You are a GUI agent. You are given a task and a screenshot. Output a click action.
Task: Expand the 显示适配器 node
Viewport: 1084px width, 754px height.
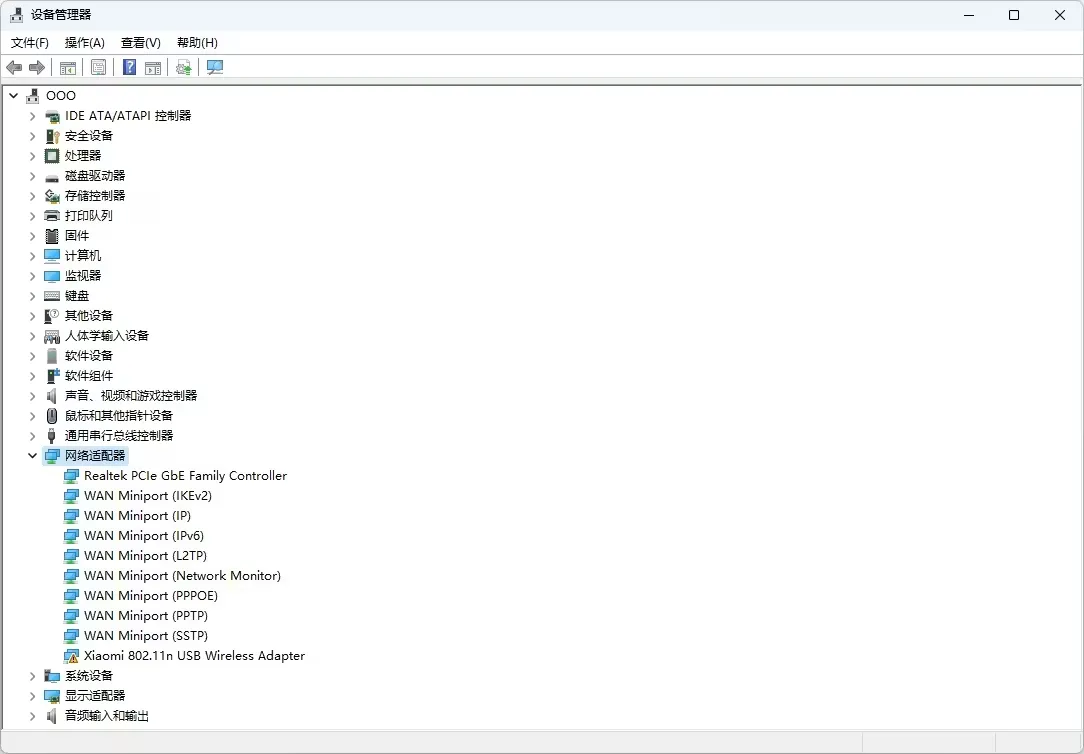(x=33, y=696)
